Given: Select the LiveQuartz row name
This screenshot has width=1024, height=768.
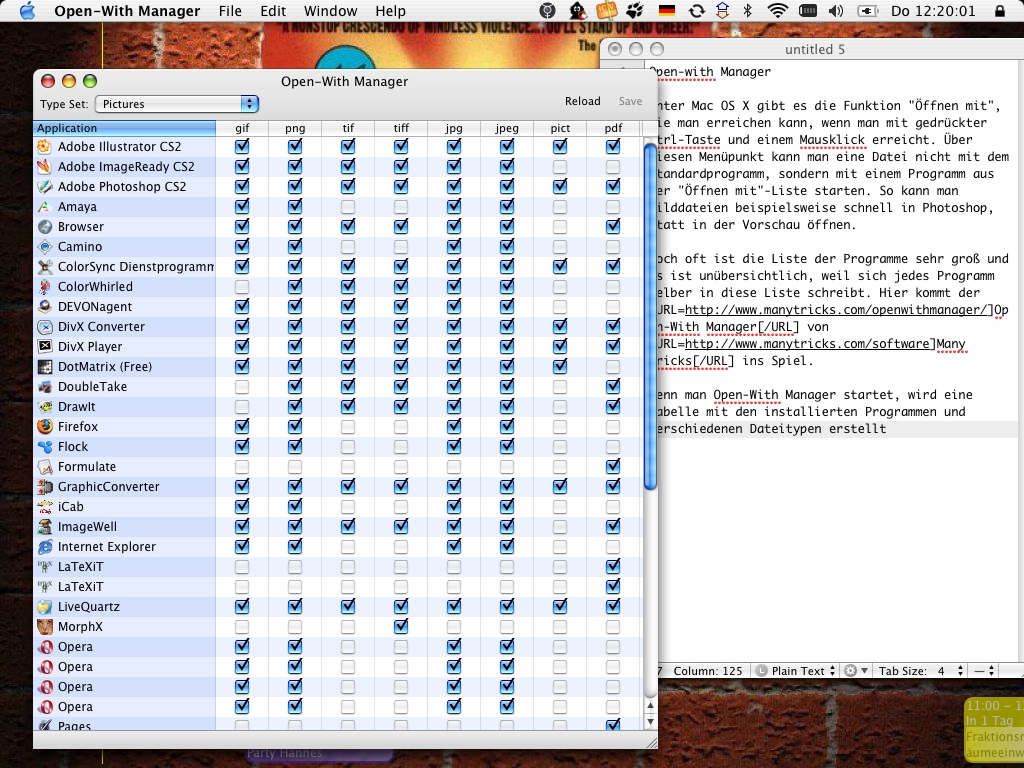Looking at the screenshot, I should click(x=89, y=607).
